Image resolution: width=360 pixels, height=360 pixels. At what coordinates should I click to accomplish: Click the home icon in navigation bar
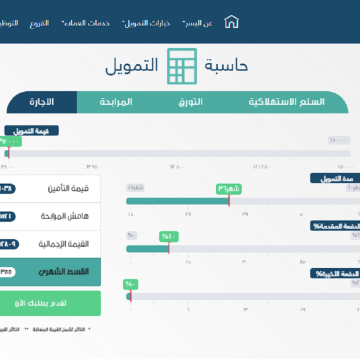[231, 22]
